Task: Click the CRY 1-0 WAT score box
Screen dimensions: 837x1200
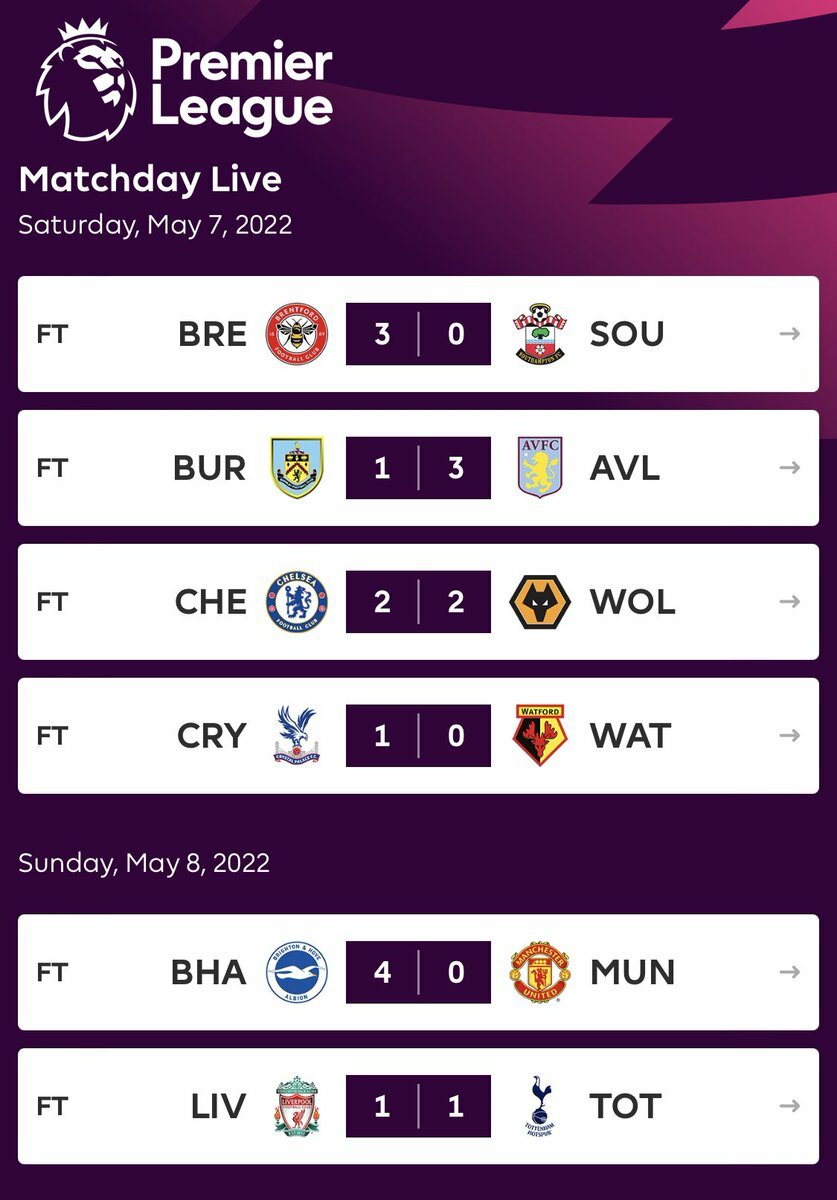Action: click(418, 736)
